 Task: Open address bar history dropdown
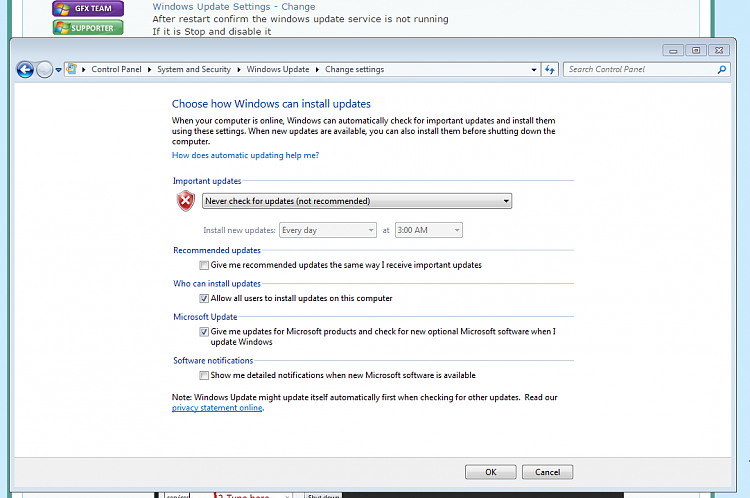click(534, 70)
